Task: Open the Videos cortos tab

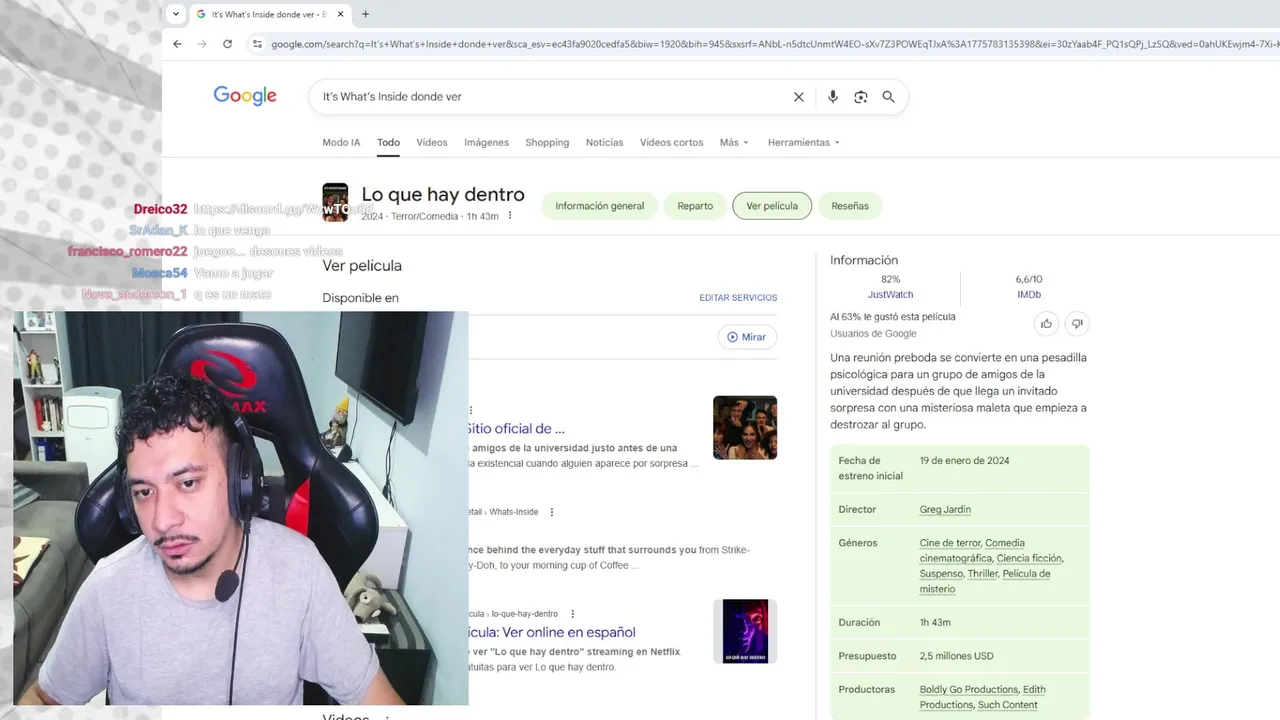Action: coord(671,142)
